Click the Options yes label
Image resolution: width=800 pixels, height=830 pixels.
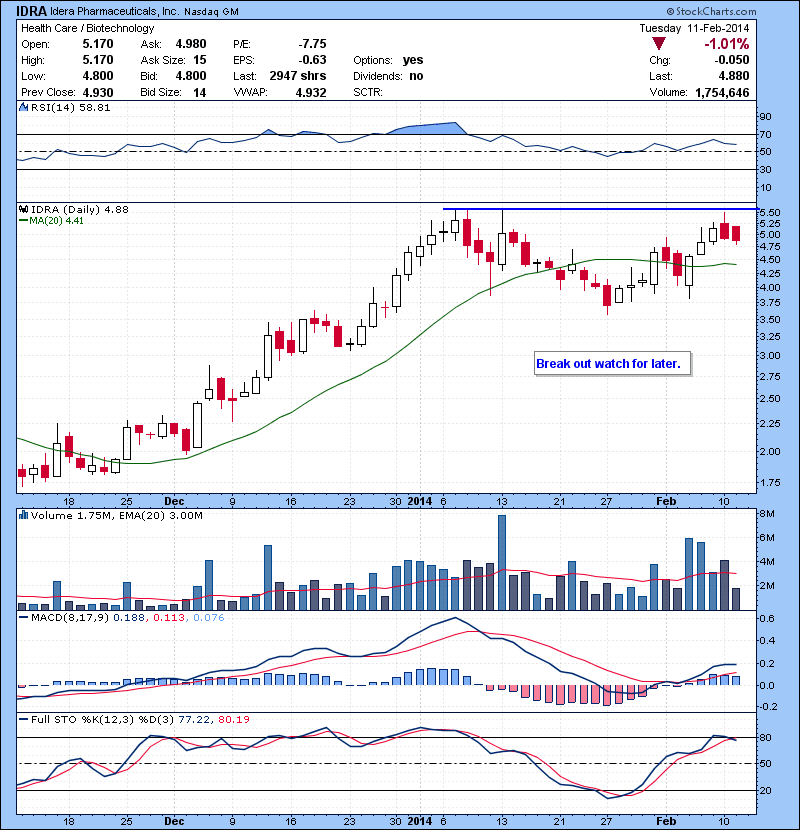[388, 60]
